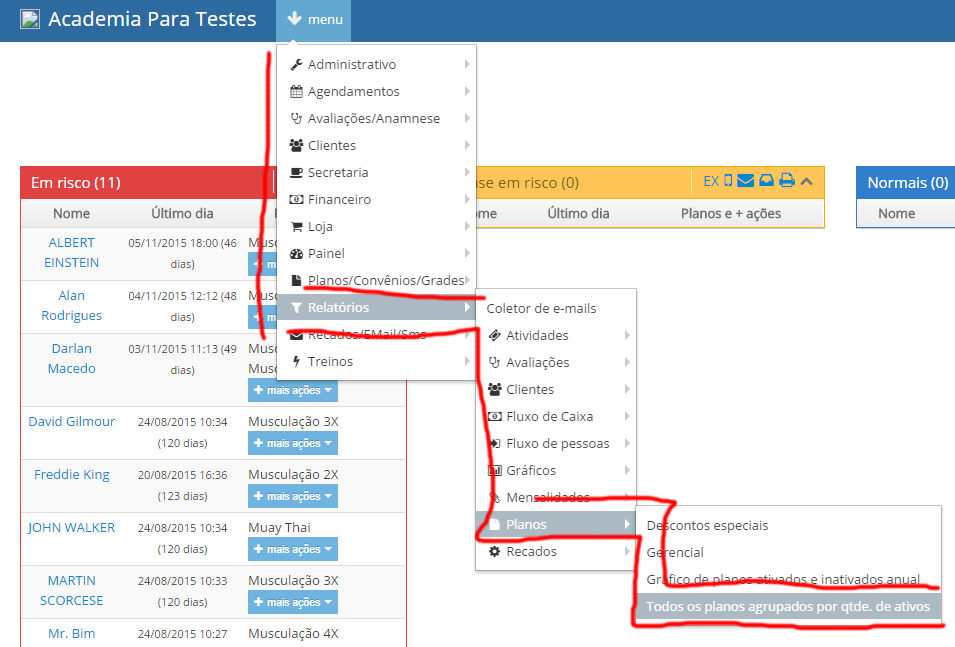Image resolution: width=955 pixels, height=647 pixels.
Task: Select the Loja menu item with cart icon
Action: coord(320,227)
